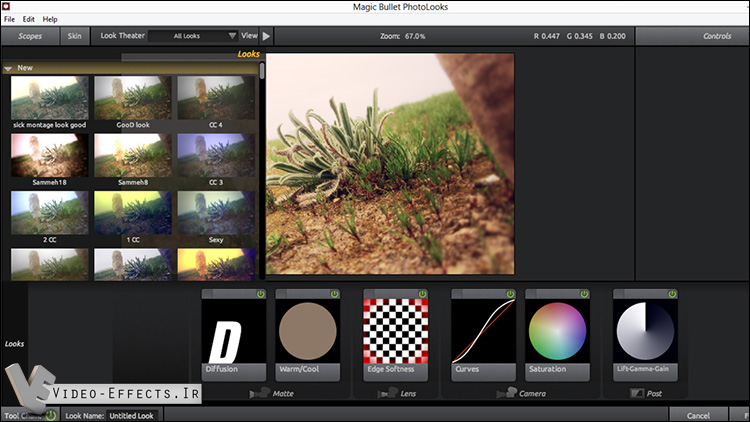
Task: Click the View play arrow icon
Action: [266, 36]
